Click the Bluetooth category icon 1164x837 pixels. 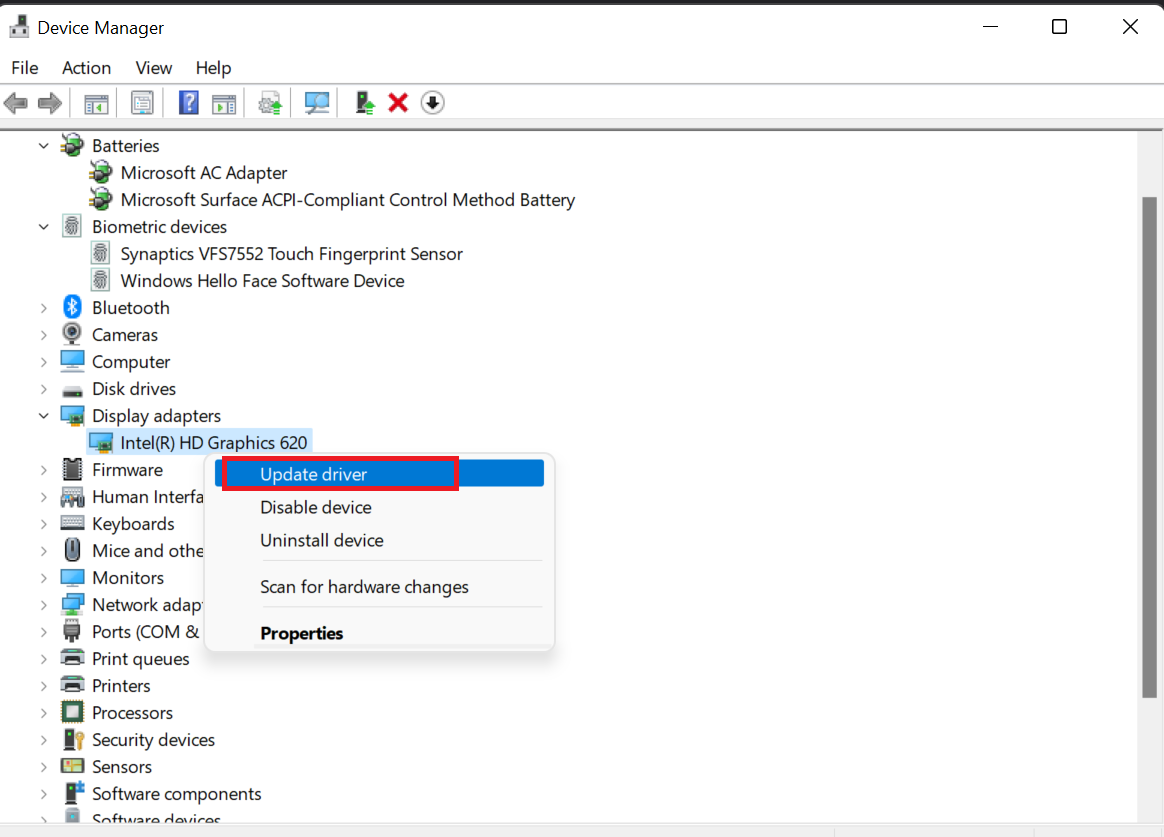tap(72, 306)
